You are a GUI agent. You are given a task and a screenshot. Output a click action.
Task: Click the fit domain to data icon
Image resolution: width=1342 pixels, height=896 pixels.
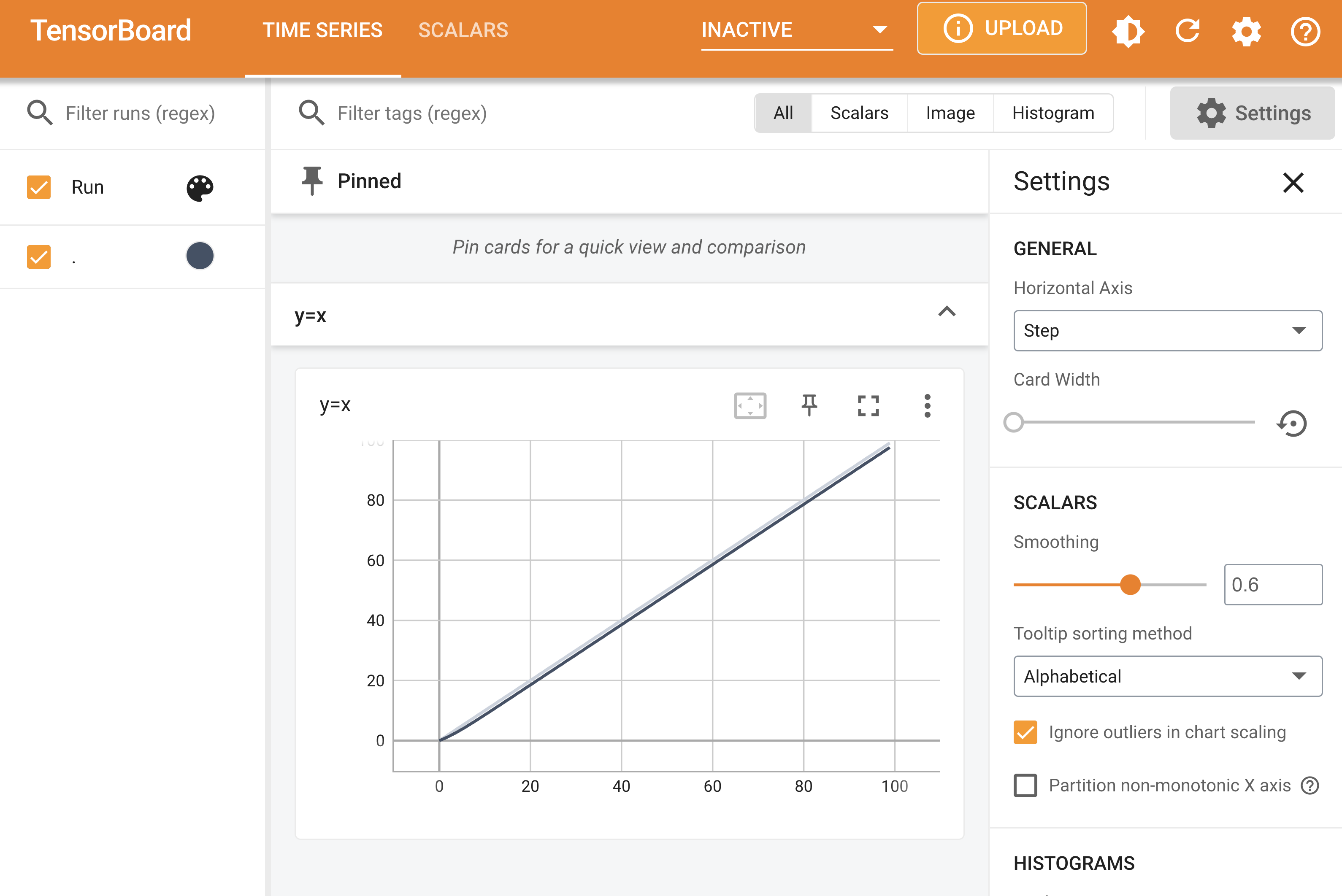click(x=750, y=406)
